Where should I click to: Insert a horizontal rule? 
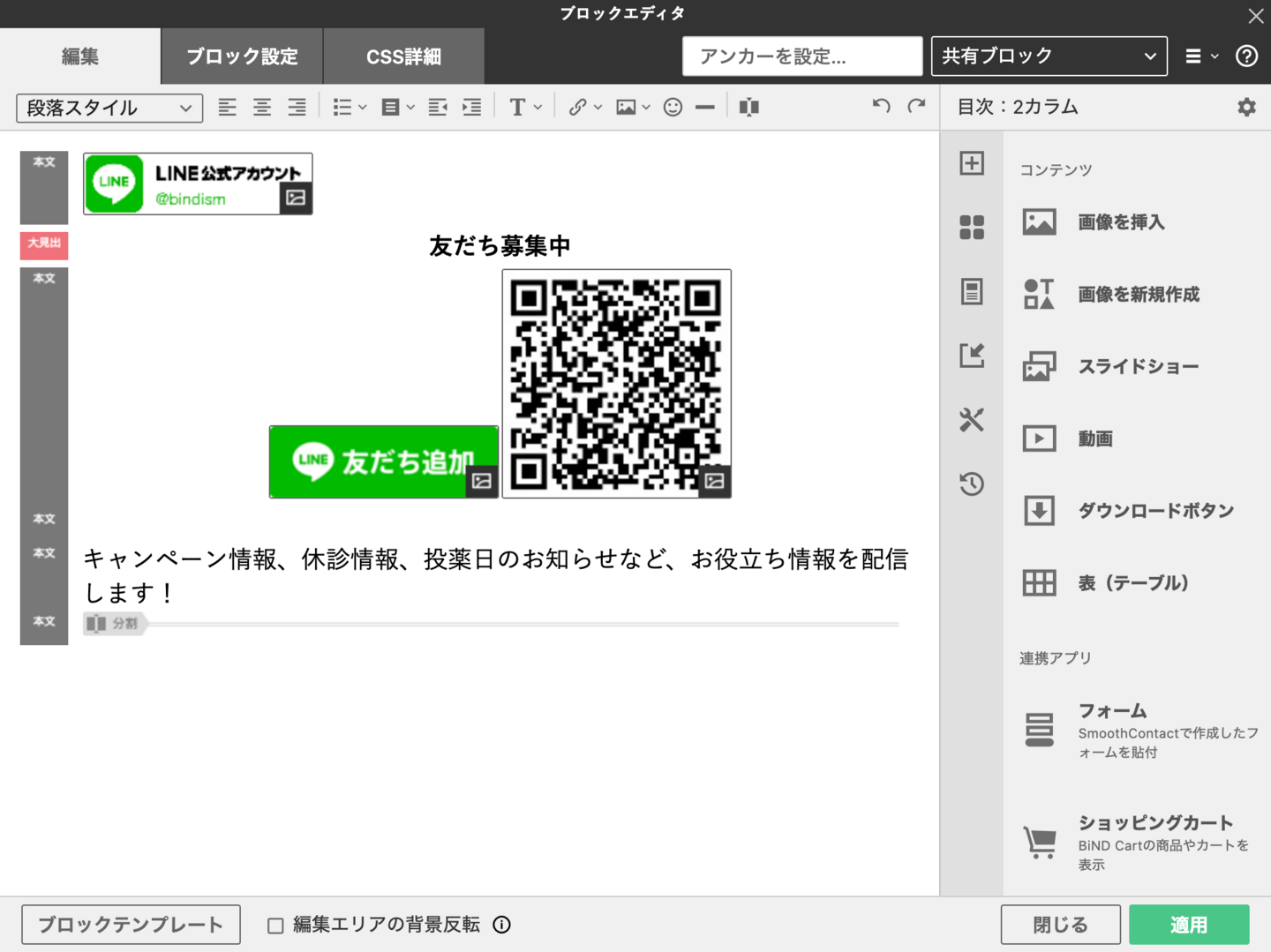[x=705, y=108]
